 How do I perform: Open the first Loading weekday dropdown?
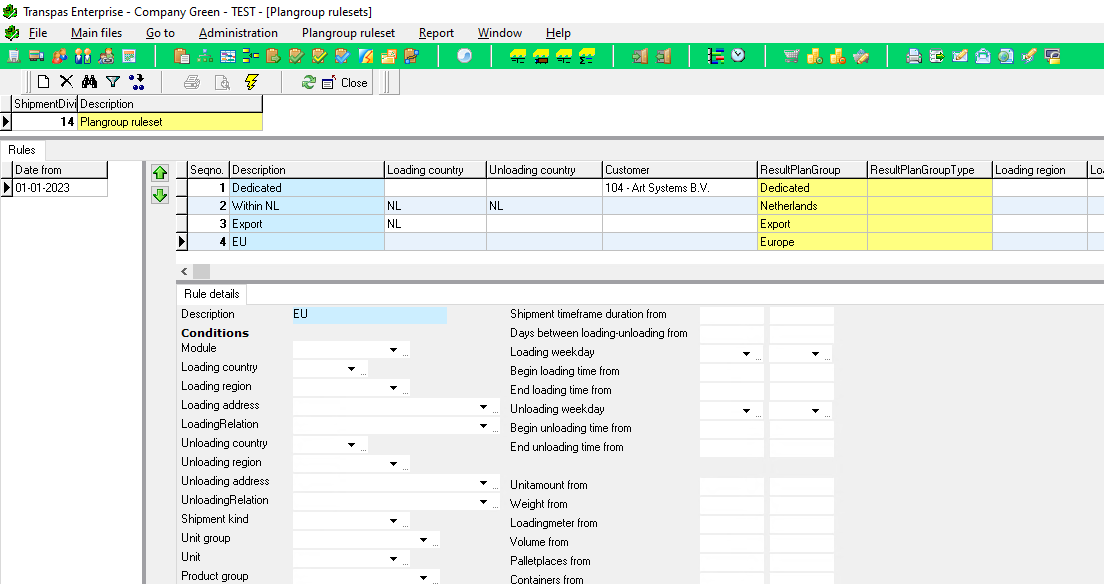click(x=746, y=354)
